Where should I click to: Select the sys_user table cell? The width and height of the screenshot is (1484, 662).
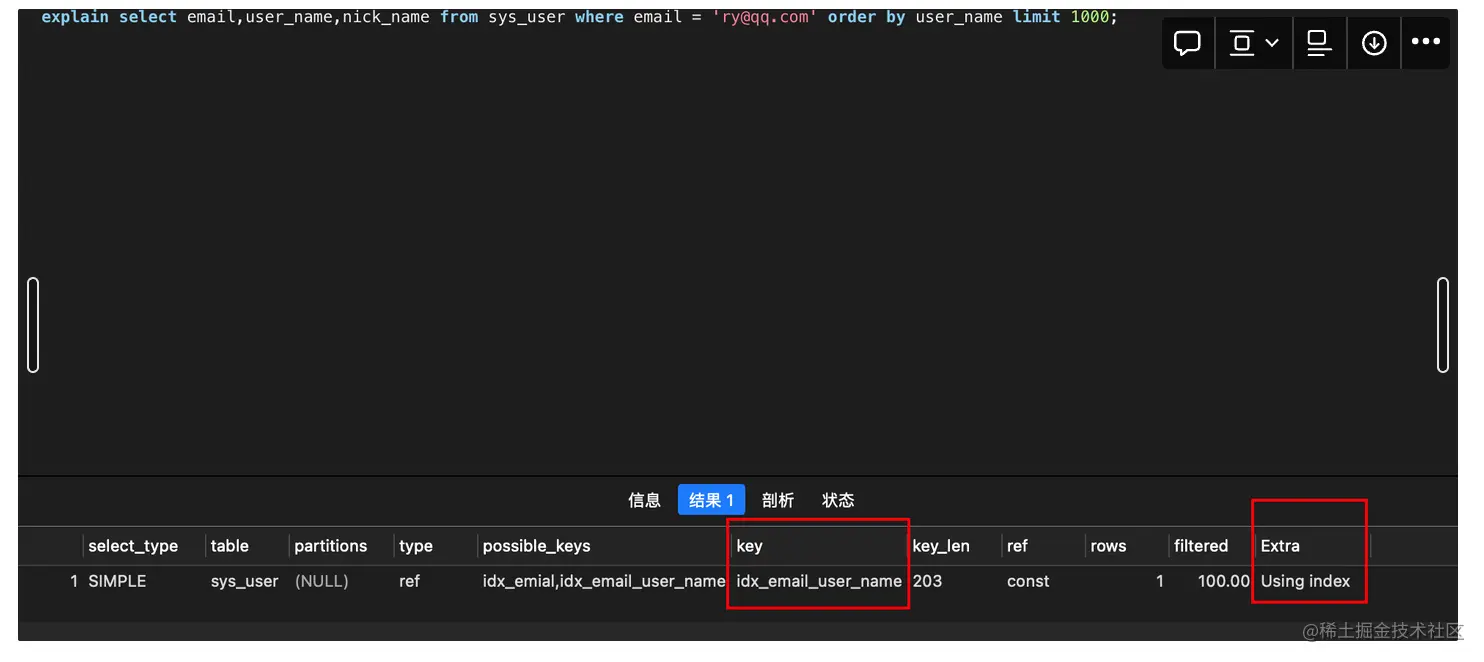coord(244,581)
